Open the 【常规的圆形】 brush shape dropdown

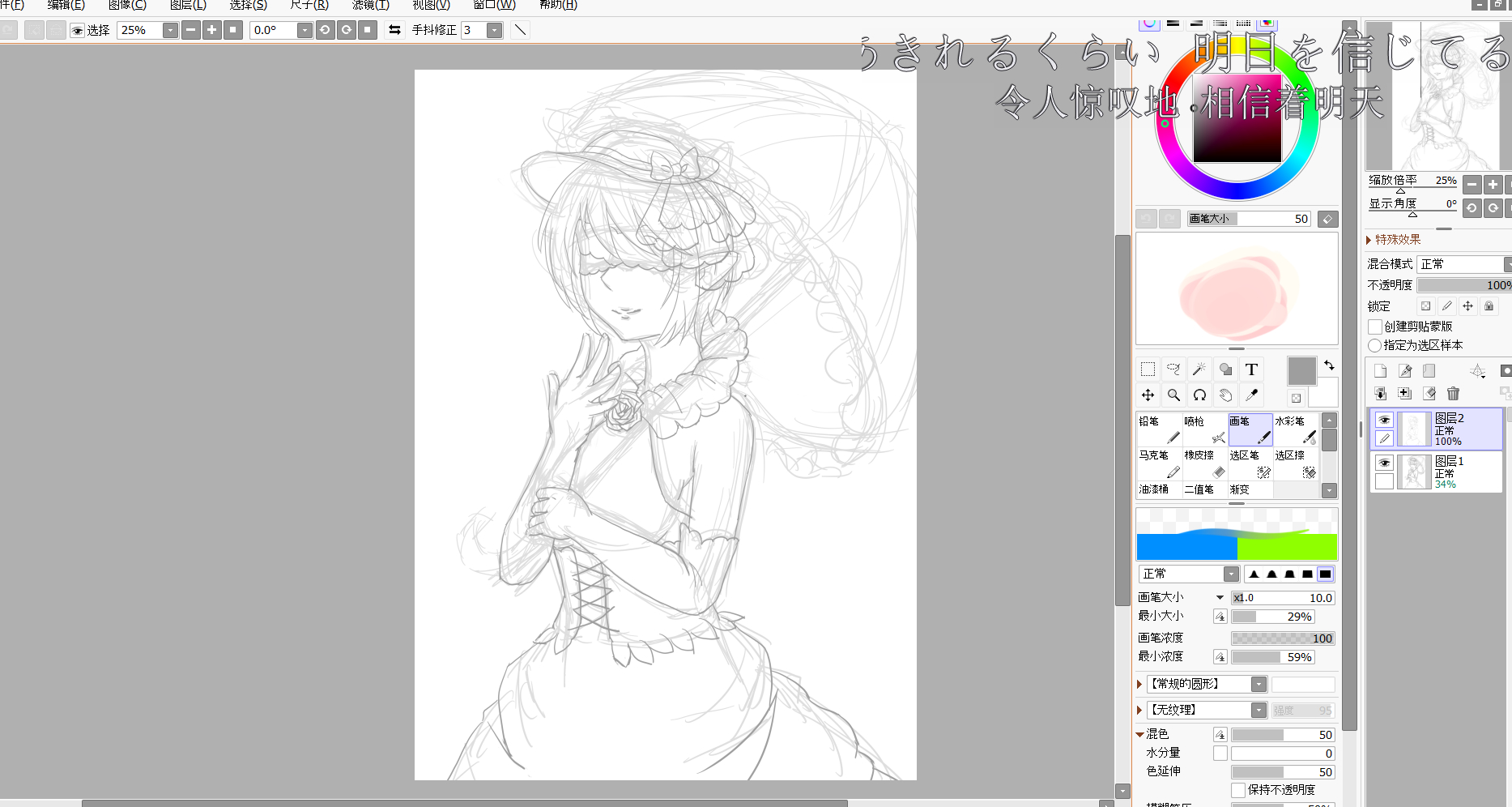tap(1259, 685)
